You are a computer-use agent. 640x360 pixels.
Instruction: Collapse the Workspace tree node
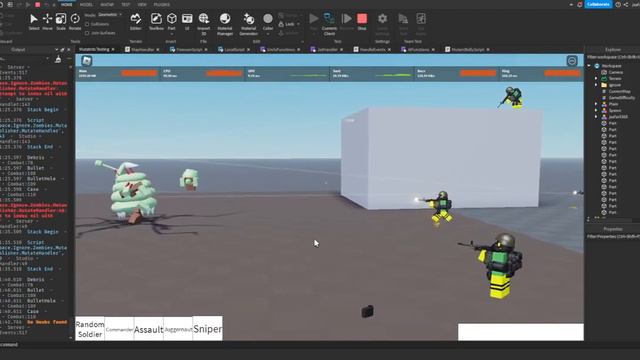589,66
